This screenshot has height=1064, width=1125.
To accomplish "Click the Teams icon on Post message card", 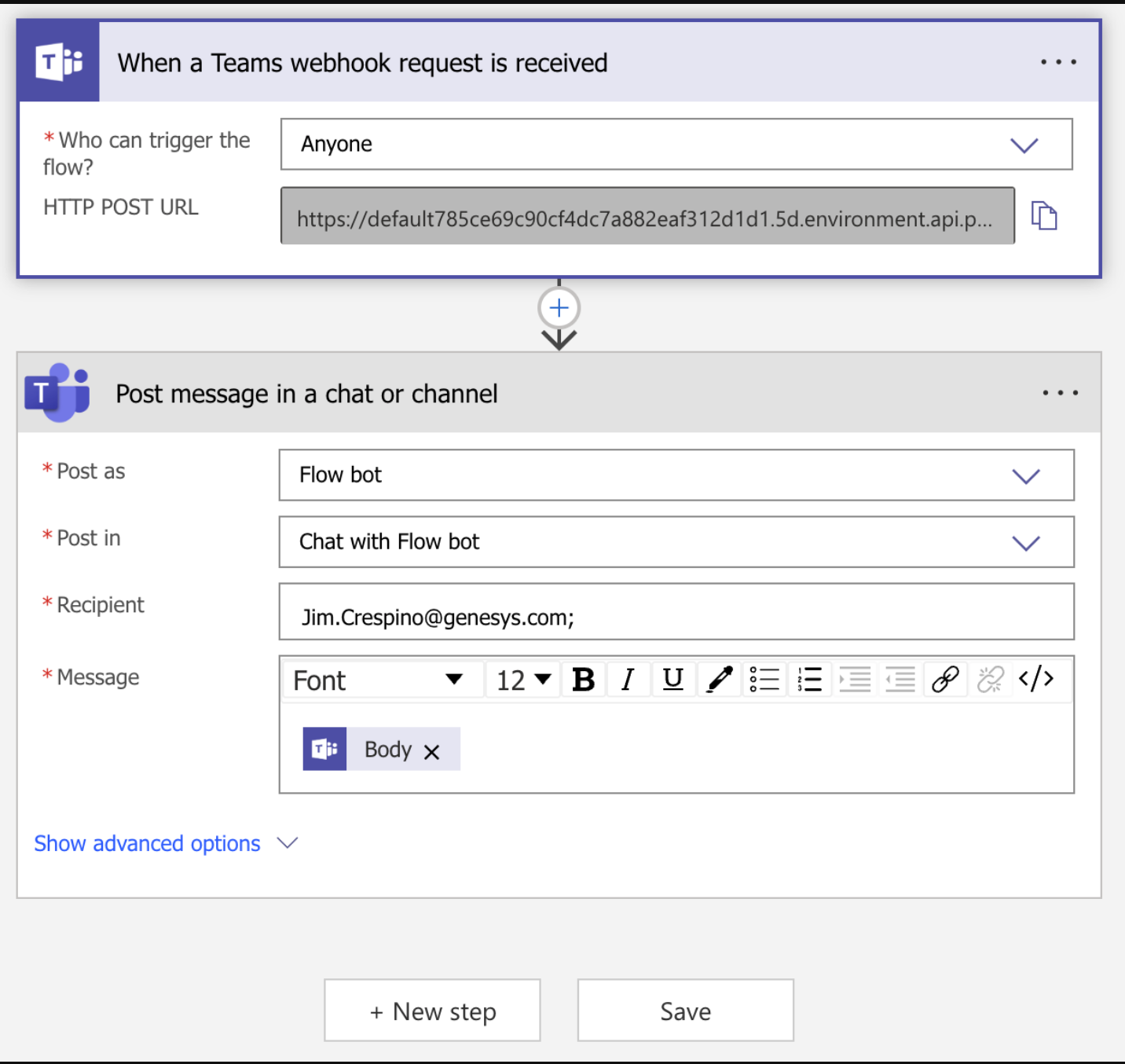I will pyautogui.click(x=57, y=392).
